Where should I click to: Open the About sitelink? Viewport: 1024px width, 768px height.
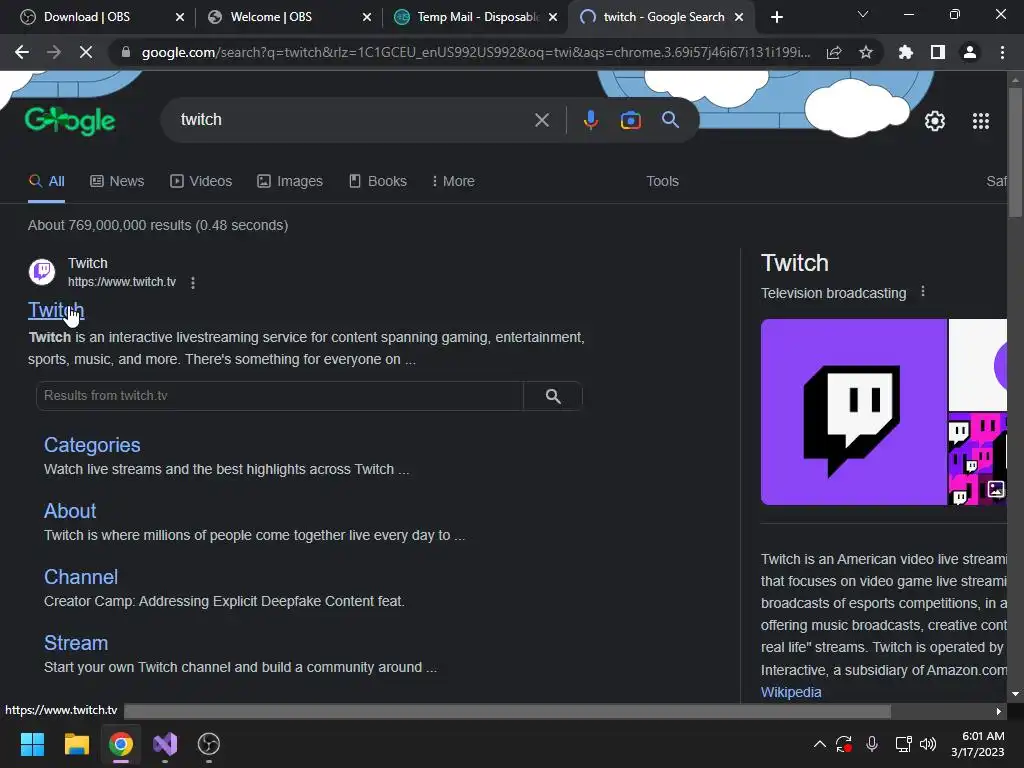click(x=70, y=511)
